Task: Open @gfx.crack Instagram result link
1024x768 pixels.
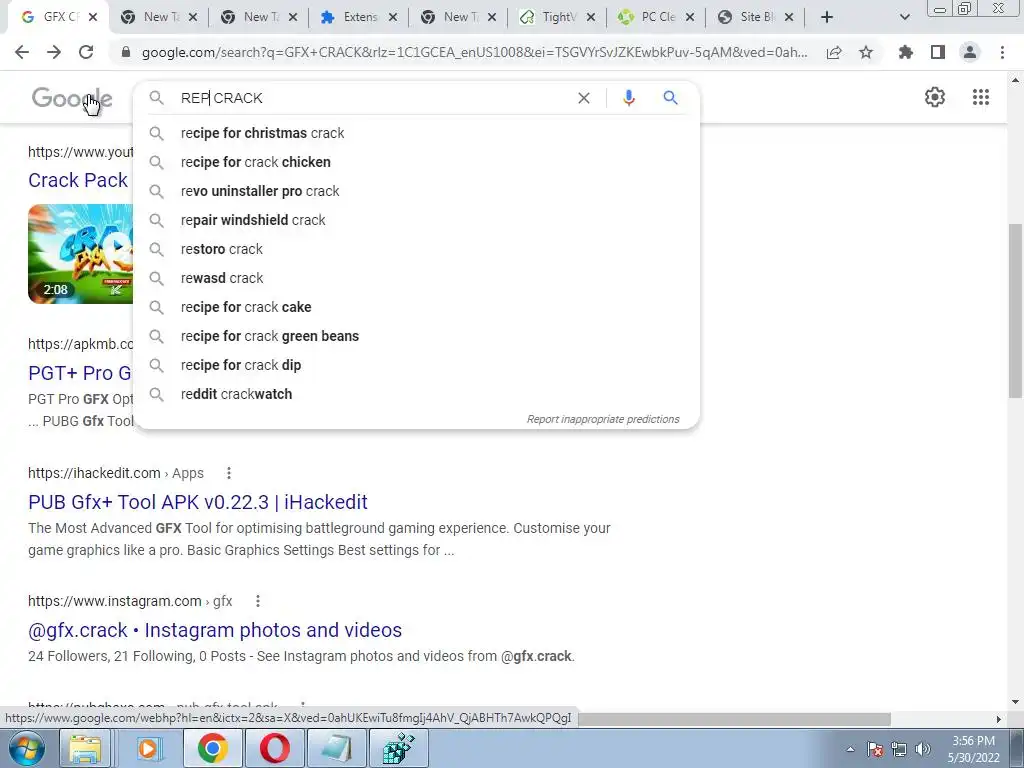Action: pyautogui.click(x=215, y=630)
